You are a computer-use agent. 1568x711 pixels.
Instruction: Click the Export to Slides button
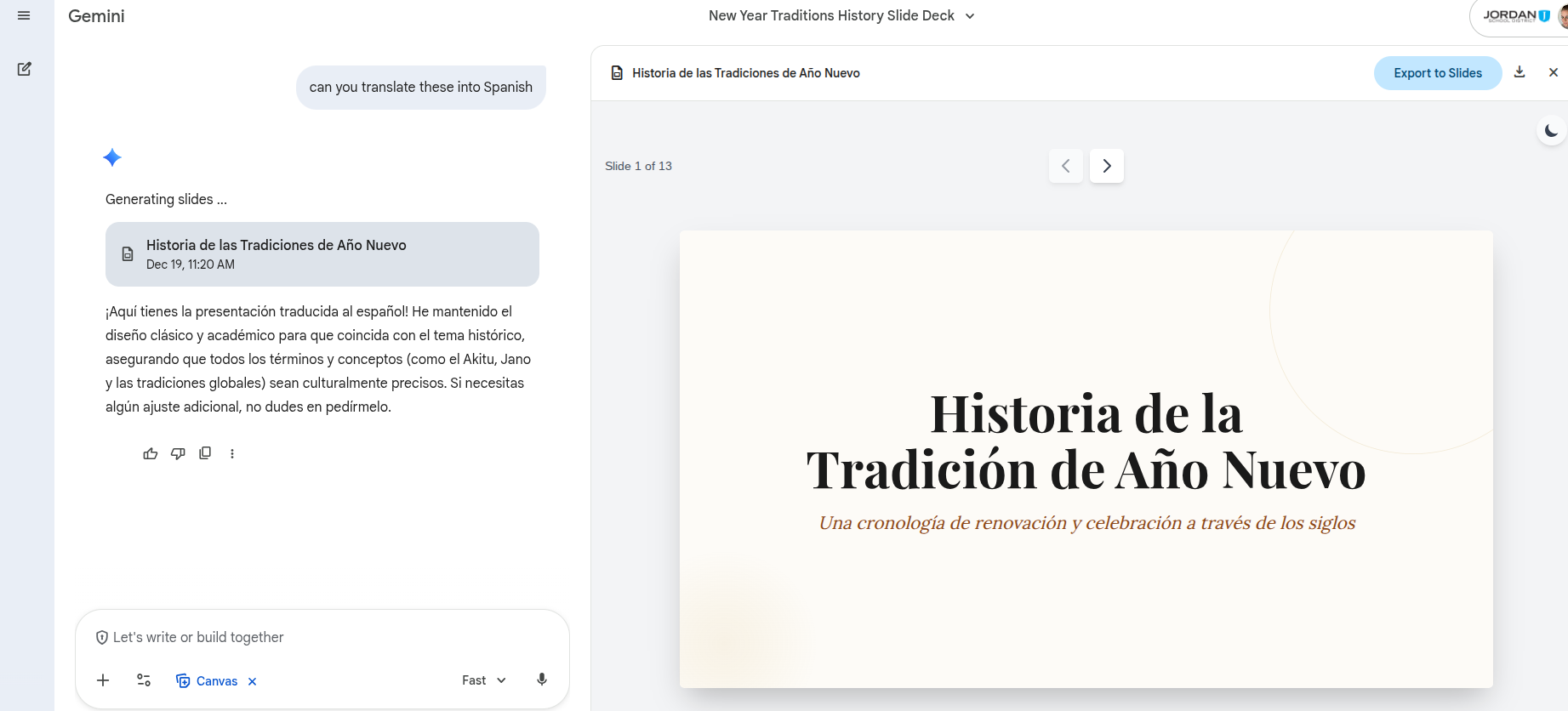coord(1437,73)
